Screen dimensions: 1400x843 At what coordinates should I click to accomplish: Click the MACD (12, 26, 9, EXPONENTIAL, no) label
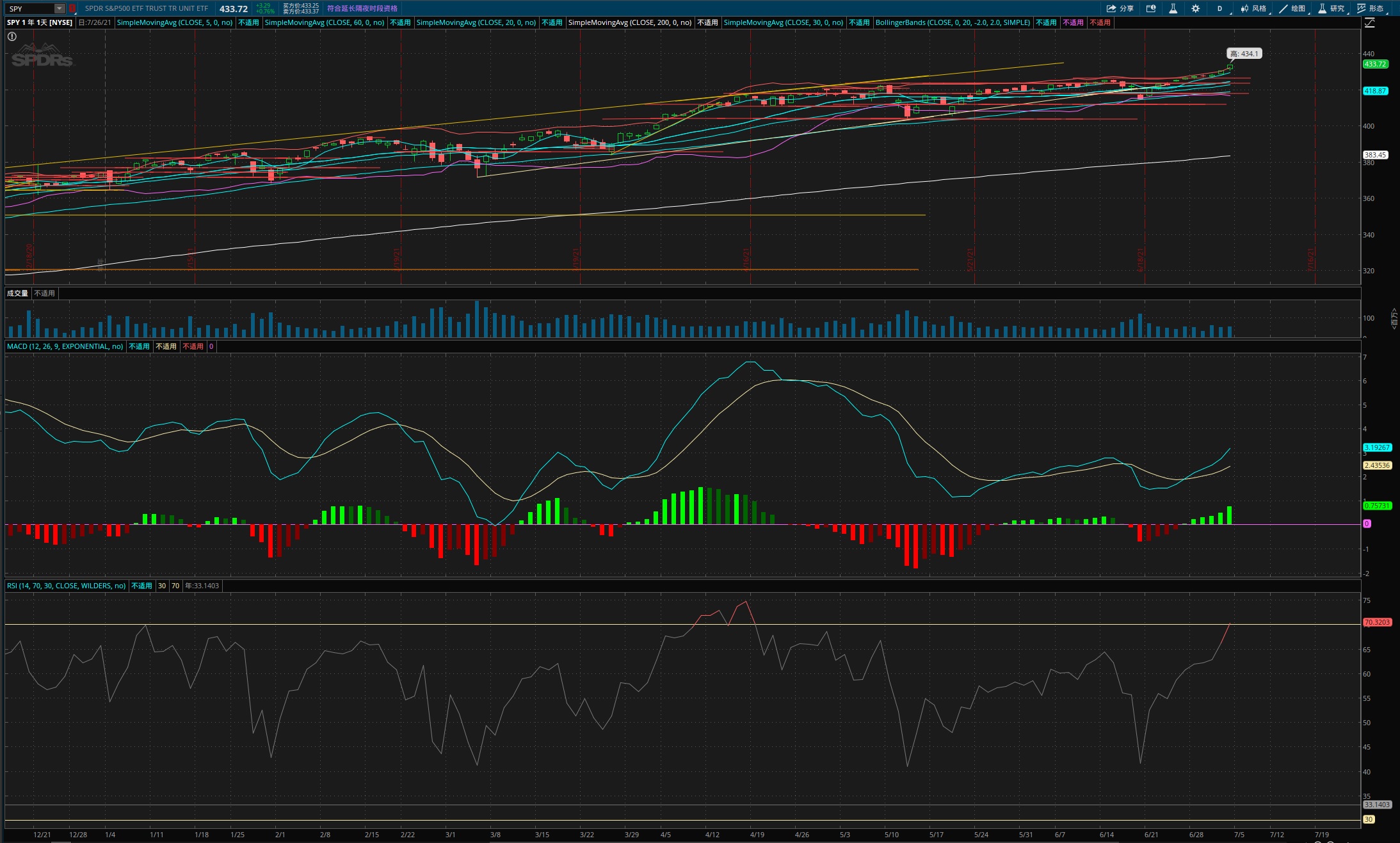click(x=65, y=346)
